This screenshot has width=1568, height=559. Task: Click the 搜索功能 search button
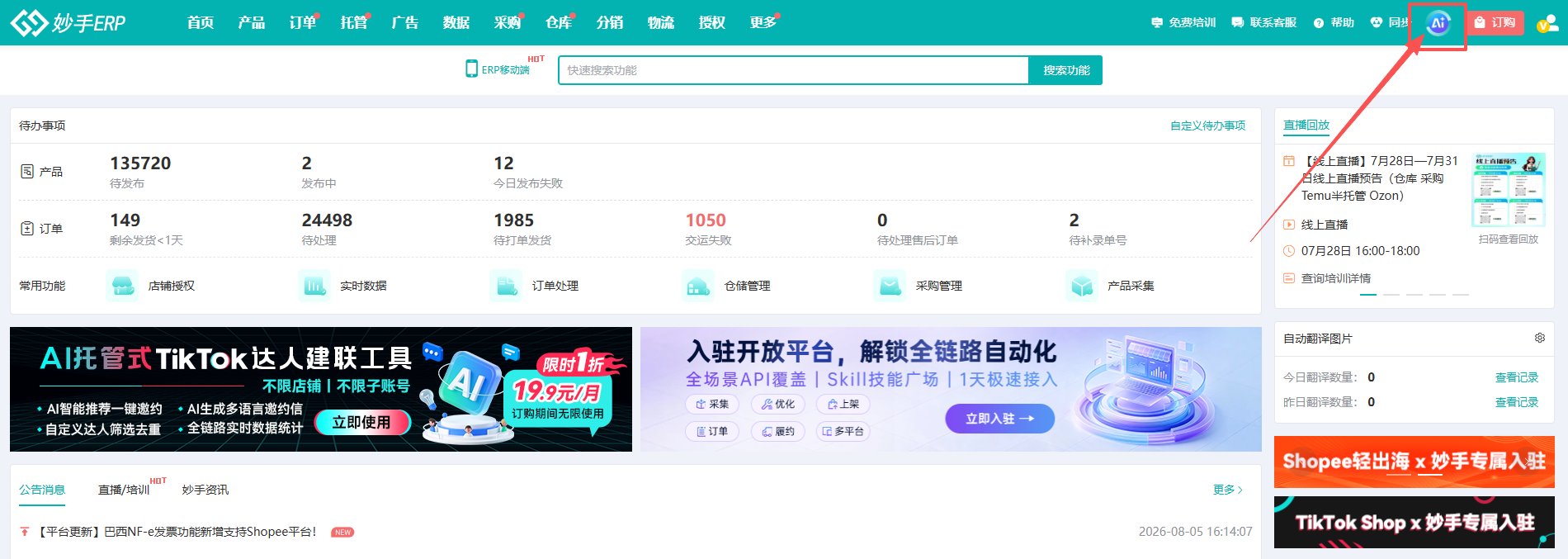pos(1065,70)
